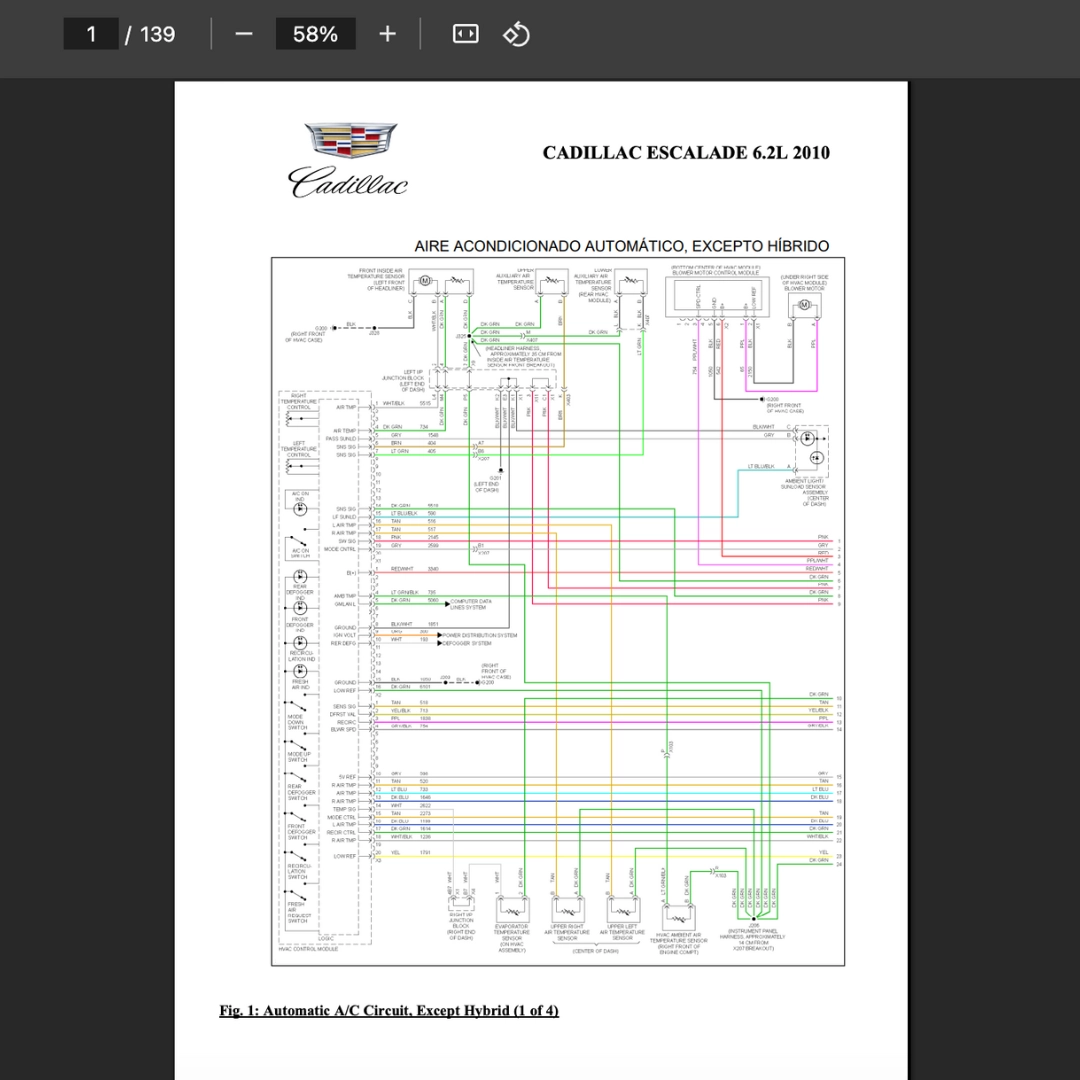Click the 'FRESH AIR IND' label
The width and height of the screenshot is (1080, 1080).
click(300, 684)
